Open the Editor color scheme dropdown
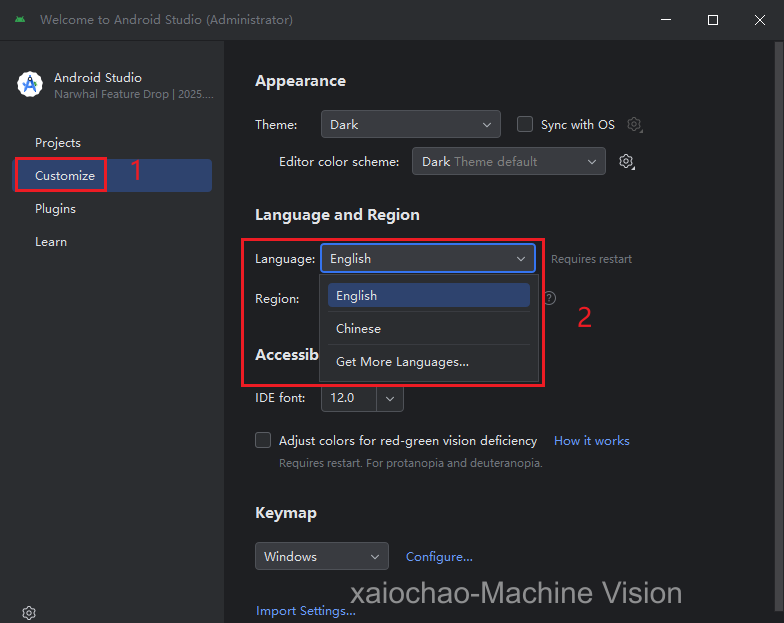Viewport: 784px width, 623px height. coord(508,161)
